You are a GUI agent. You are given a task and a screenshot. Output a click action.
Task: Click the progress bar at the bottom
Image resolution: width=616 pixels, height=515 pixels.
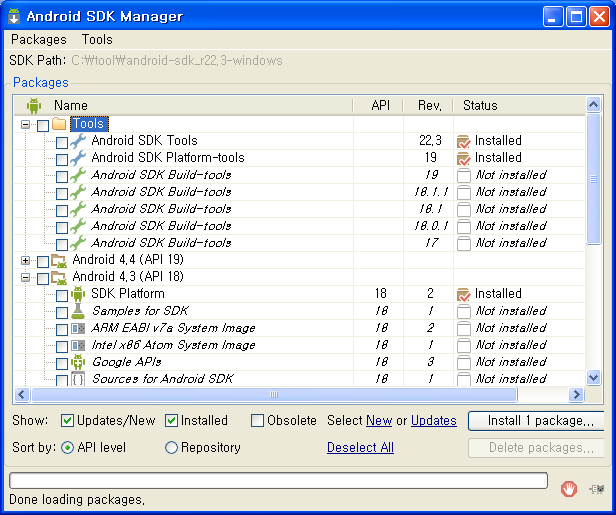pyautogui.click(x=278, y=480)
